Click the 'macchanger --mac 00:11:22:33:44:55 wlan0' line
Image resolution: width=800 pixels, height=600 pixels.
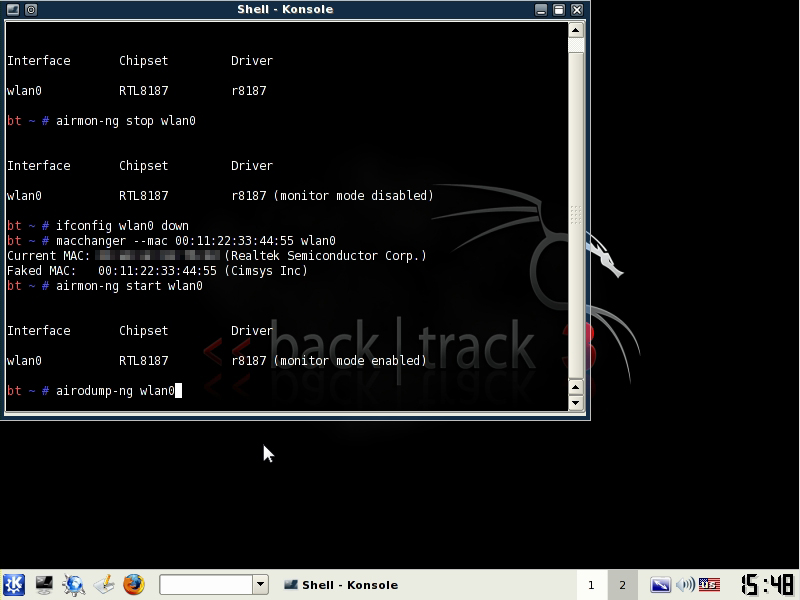[195, 241]
